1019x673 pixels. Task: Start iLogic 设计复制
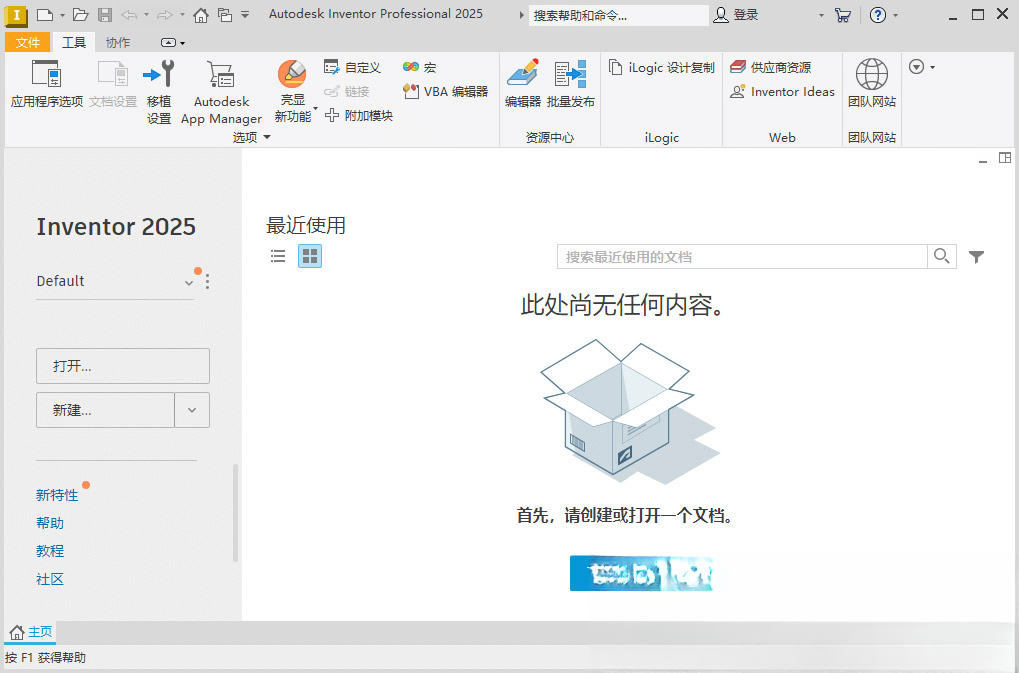tap(662, 68)
